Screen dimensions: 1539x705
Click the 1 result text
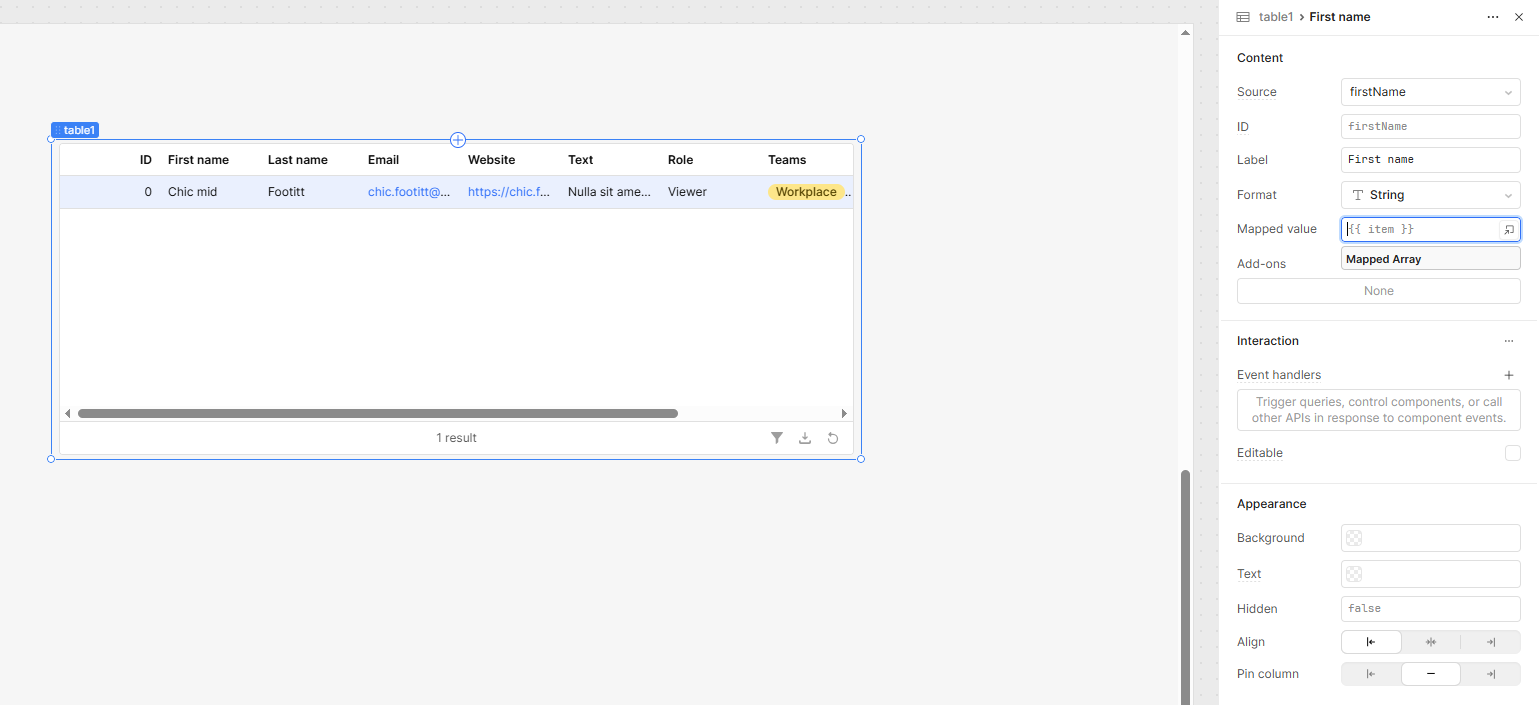click(456, 438)
